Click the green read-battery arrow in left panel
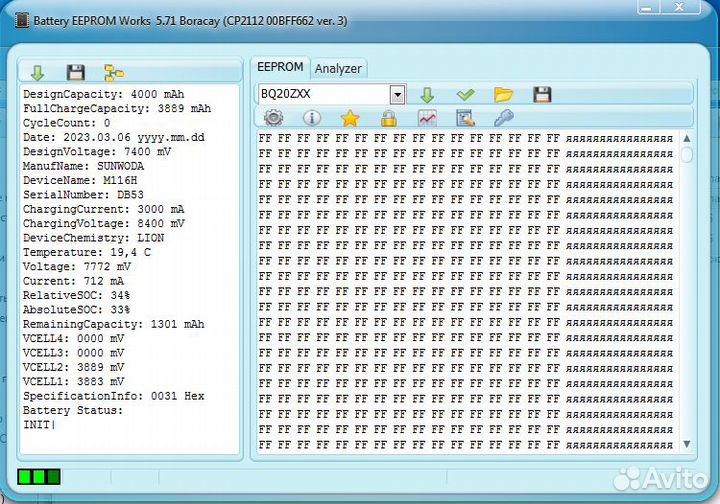Viewport: 720px width, 504px height. coord(38,72)
